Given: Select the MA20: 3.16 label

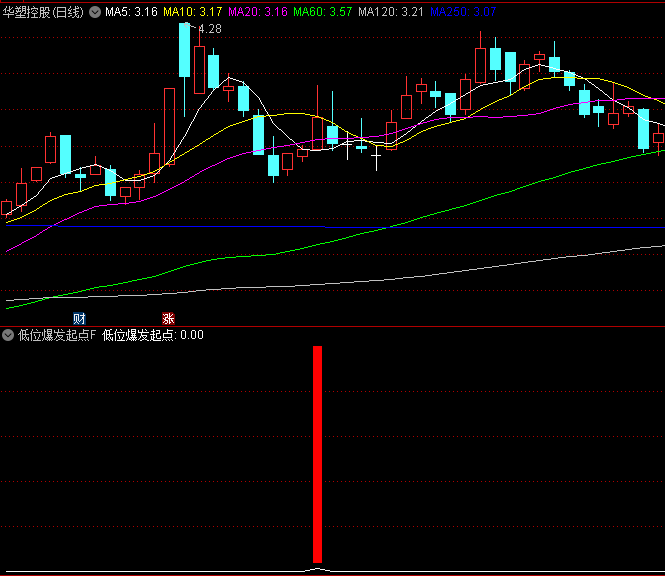Looking at the screenshot, I should coord(258,12).
